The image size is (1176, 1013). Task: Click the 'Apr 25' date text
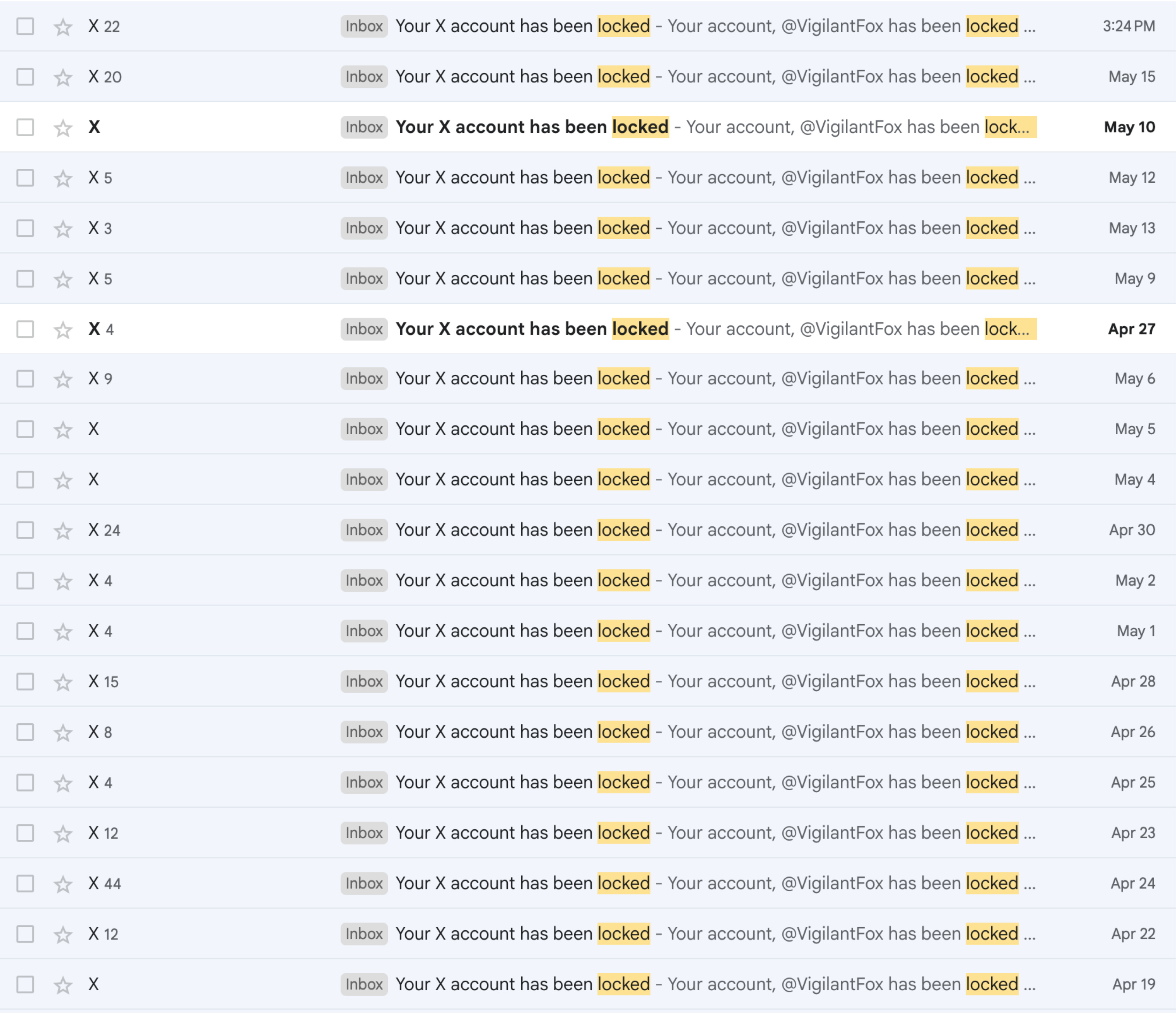pyautogui.click(x=1133, y=783)
